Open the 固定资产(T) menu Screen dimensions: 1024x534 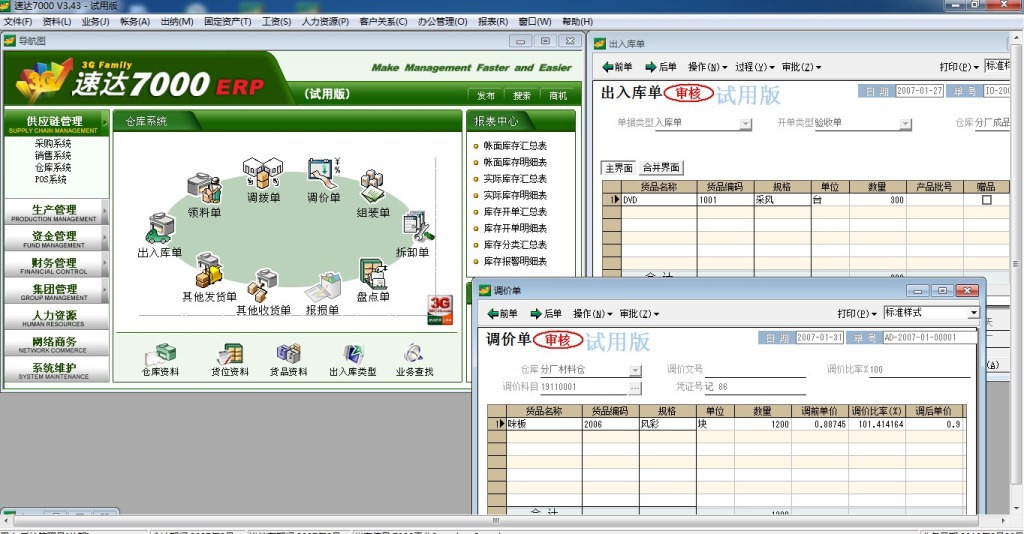pyautogui.click(x=227, y=22)
